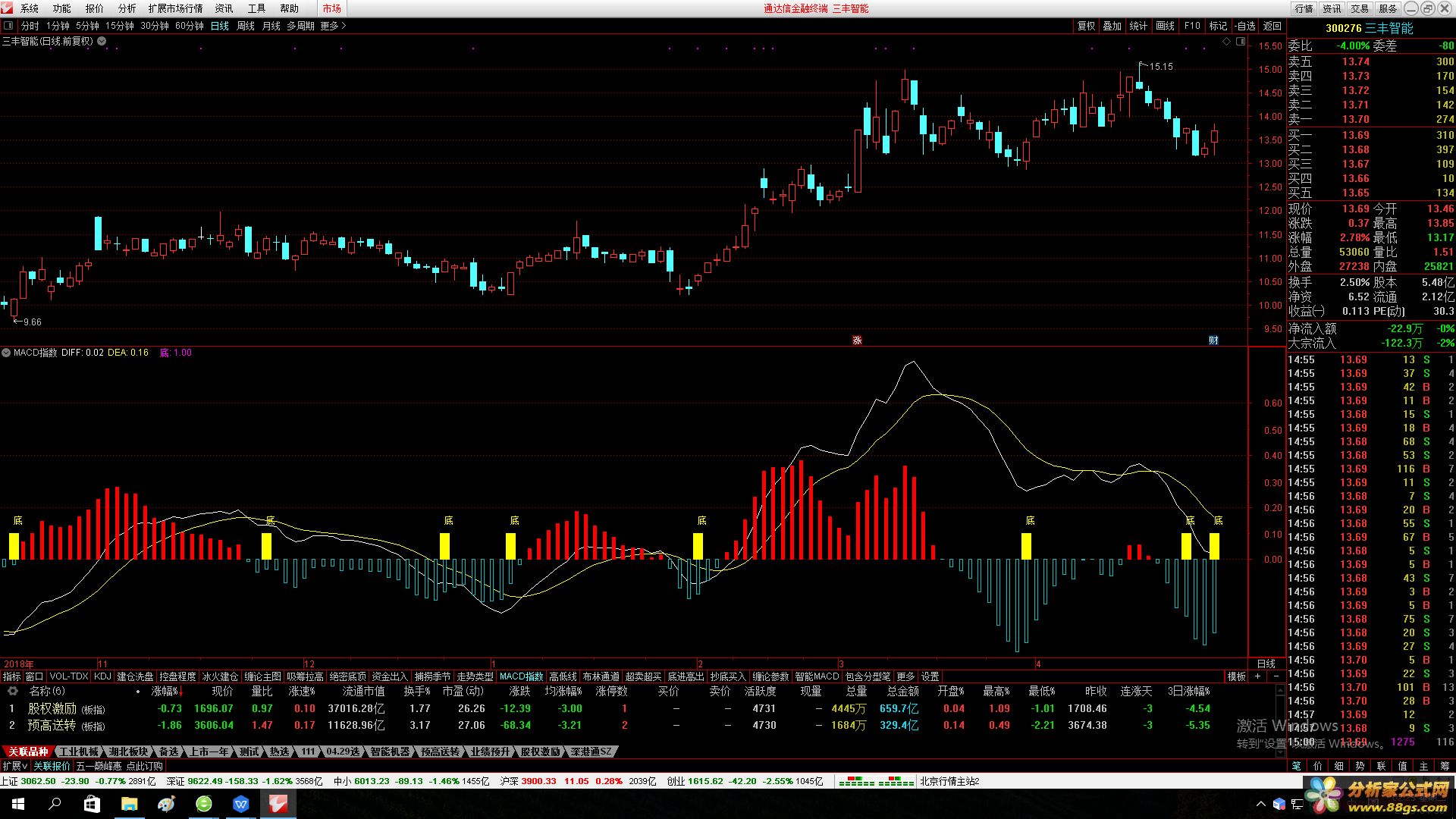This screenshot has width=1456, height=819.
Task: Click the round icon before MACD指数 label
Action: [6, 353]
